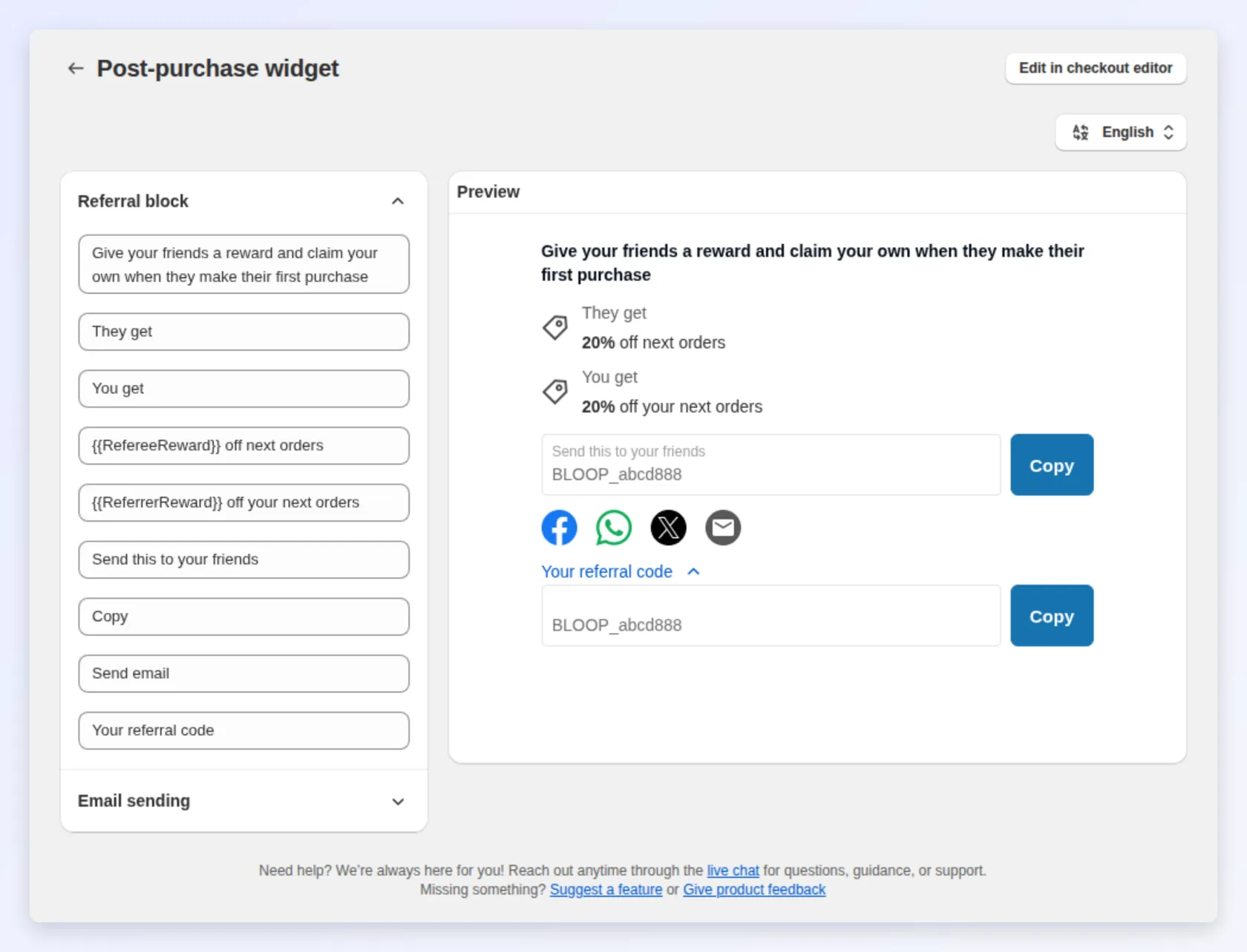Click the Preview panel heading

488,192
